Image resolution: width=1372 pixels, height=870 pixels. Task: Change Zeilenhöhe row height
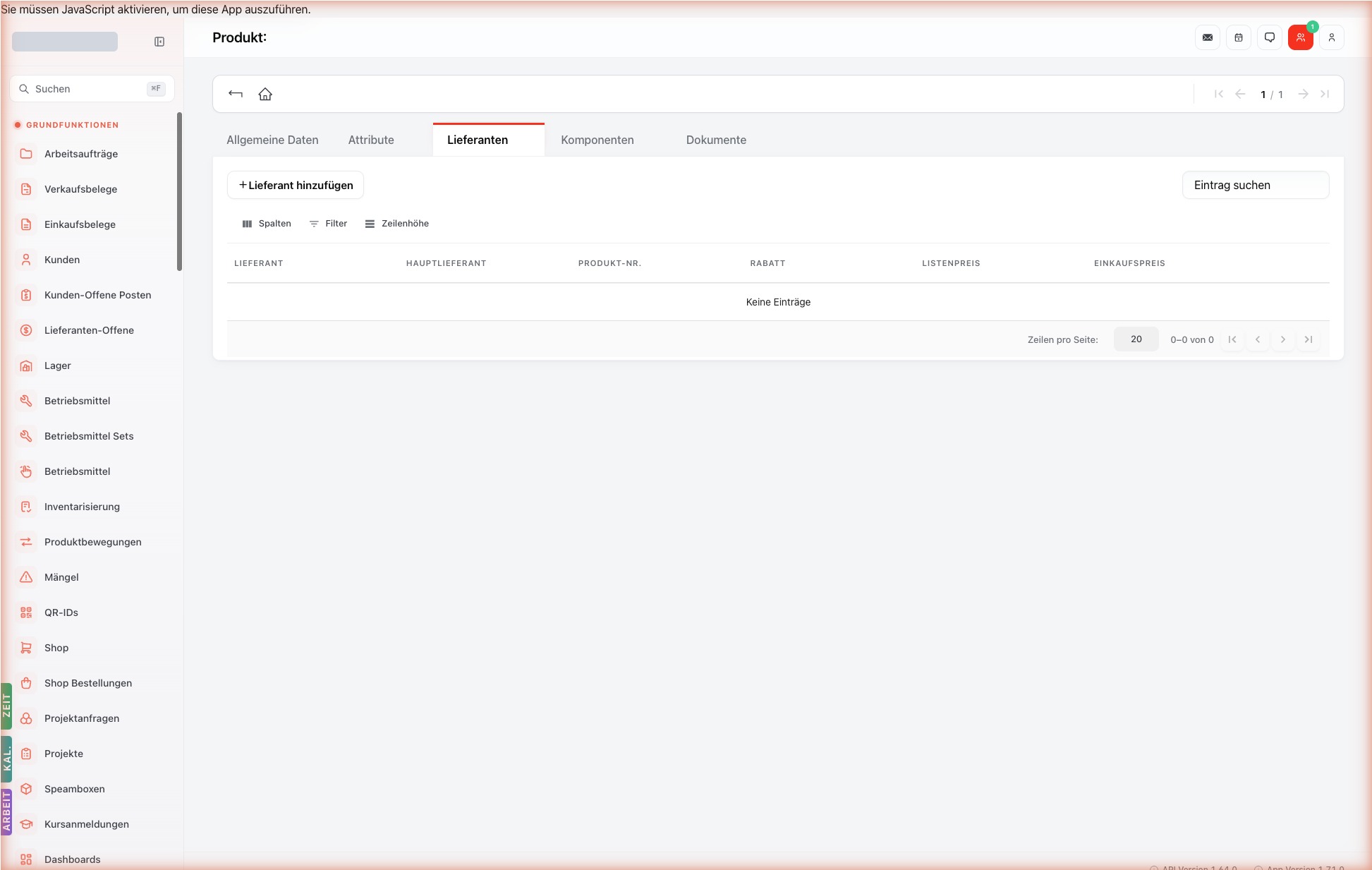point(396,224)
